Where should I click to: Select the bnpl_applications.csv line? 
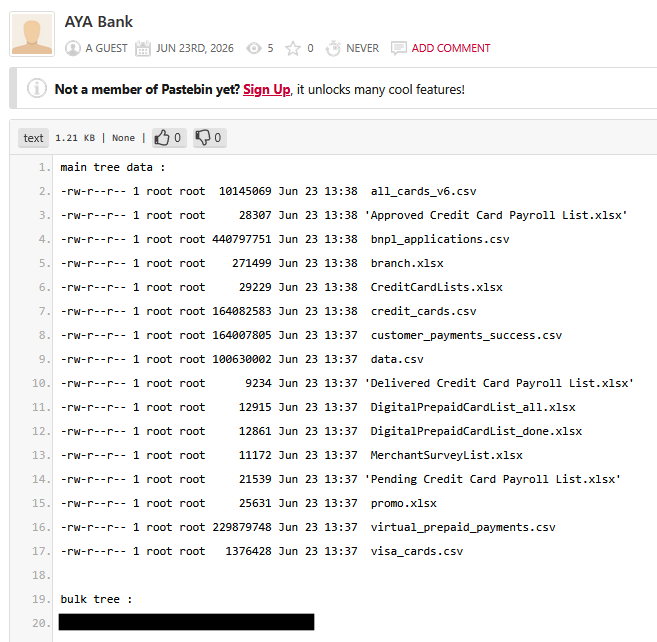tap(285, 239)
